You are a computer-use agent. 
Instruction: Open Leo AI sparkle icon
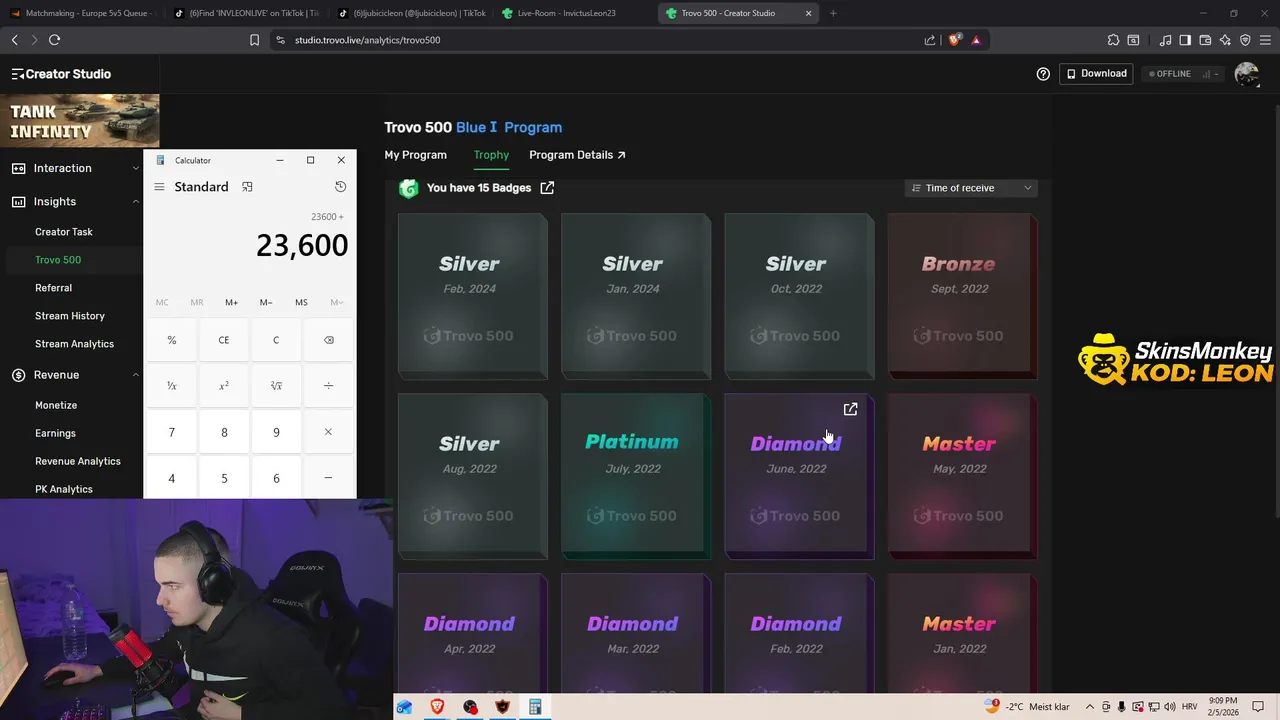coord(1225,40)
